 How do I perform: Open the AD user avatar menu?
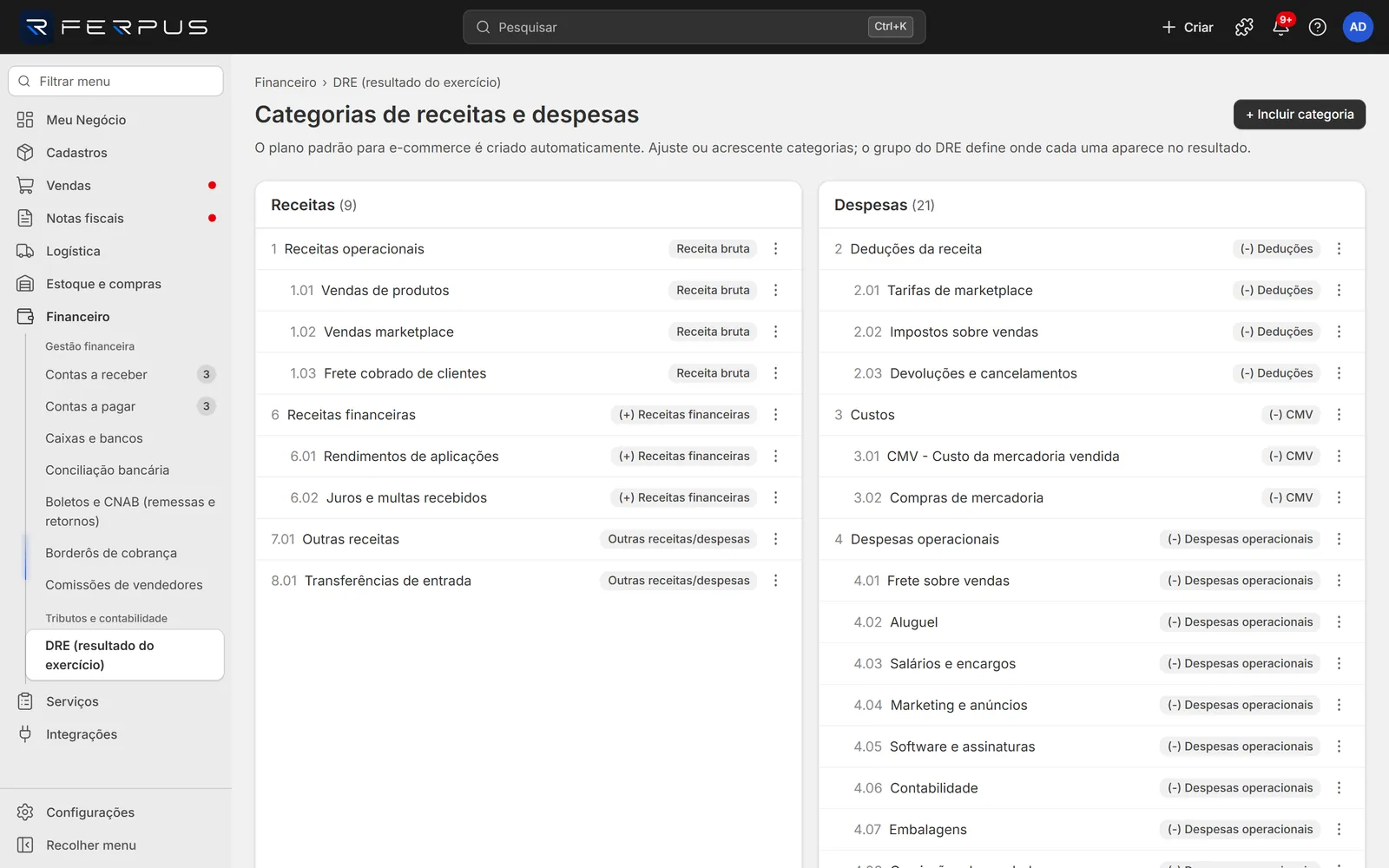coord(1358,27)
